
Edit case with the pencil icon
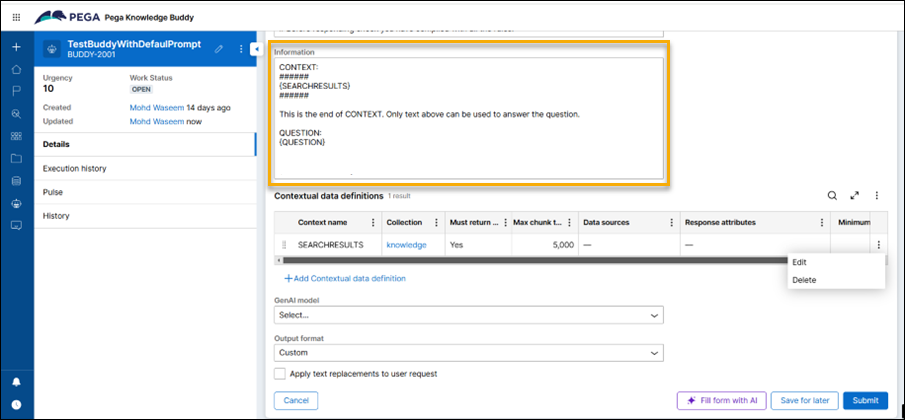[x=219, y=50]
